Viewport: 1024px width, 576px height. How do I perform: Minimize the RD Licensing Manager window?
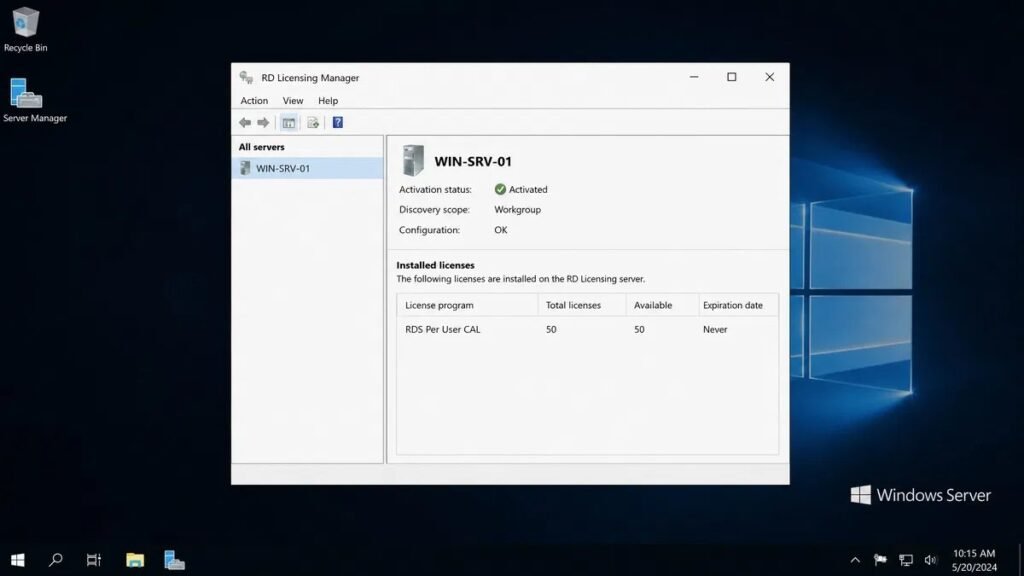tap(694, 77)
